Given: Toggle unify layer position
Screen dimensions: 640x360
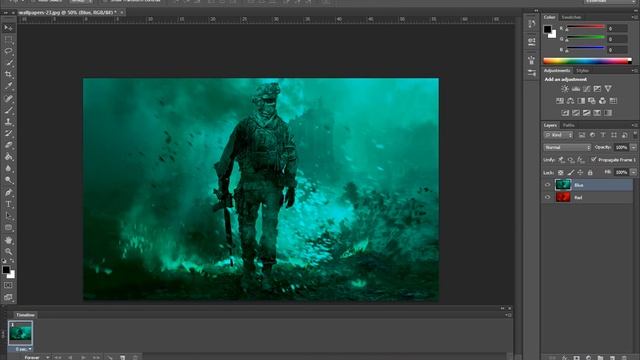Looking at the screenshot, I should click(562, 160).
